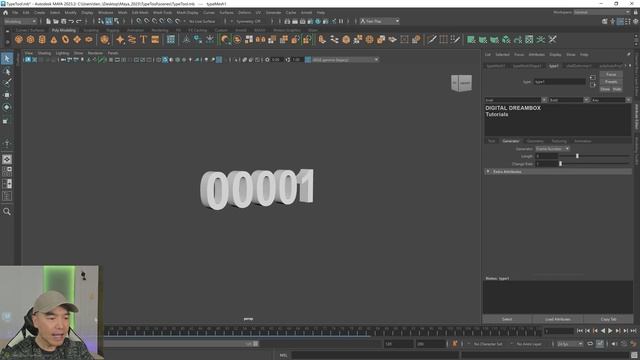Create a polygon plane from the shelf
This screenshot has height=360, width=640.
tap(77, 40)
